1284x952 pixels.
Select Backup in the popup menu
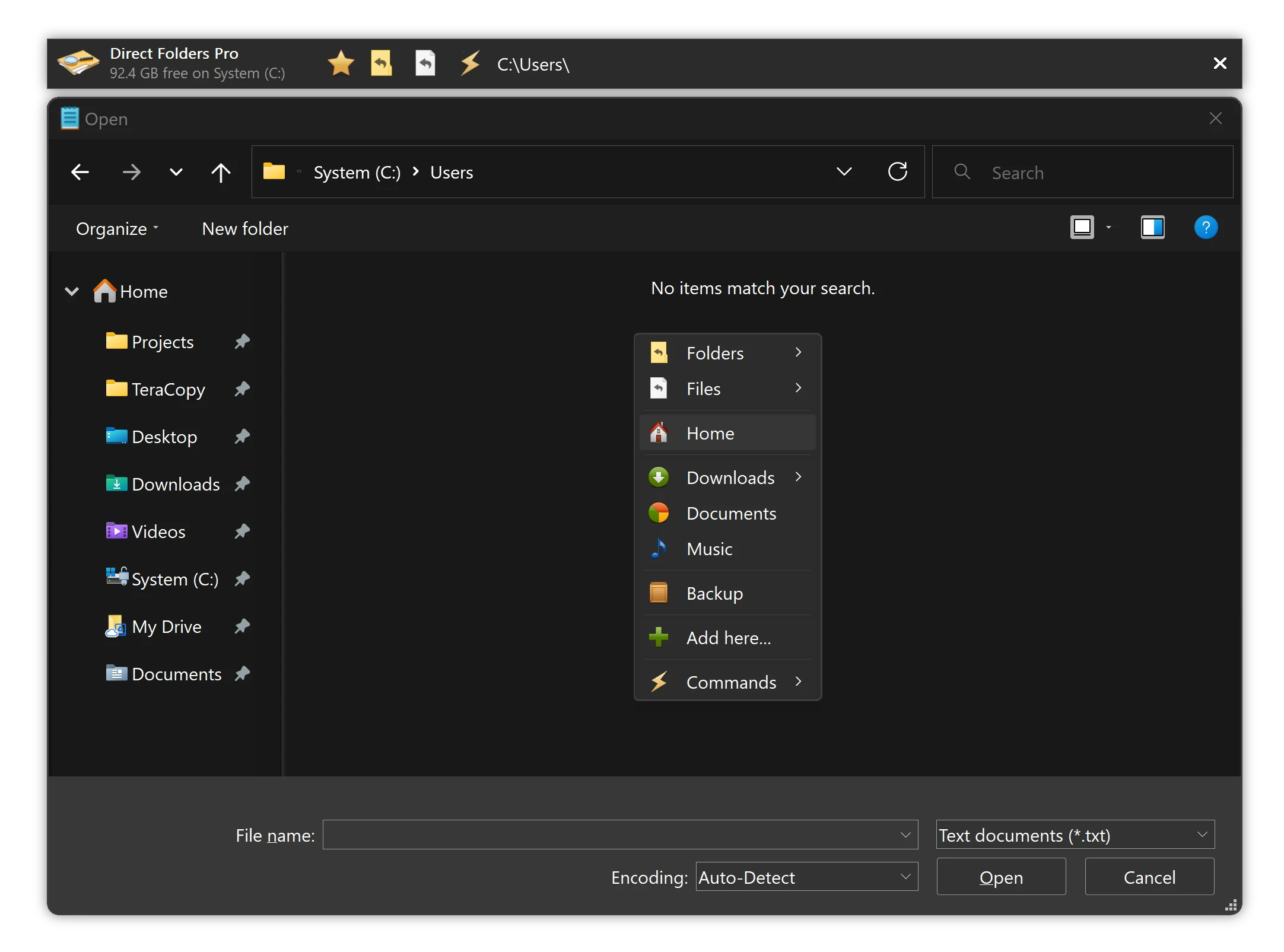[x=714, y=593]
